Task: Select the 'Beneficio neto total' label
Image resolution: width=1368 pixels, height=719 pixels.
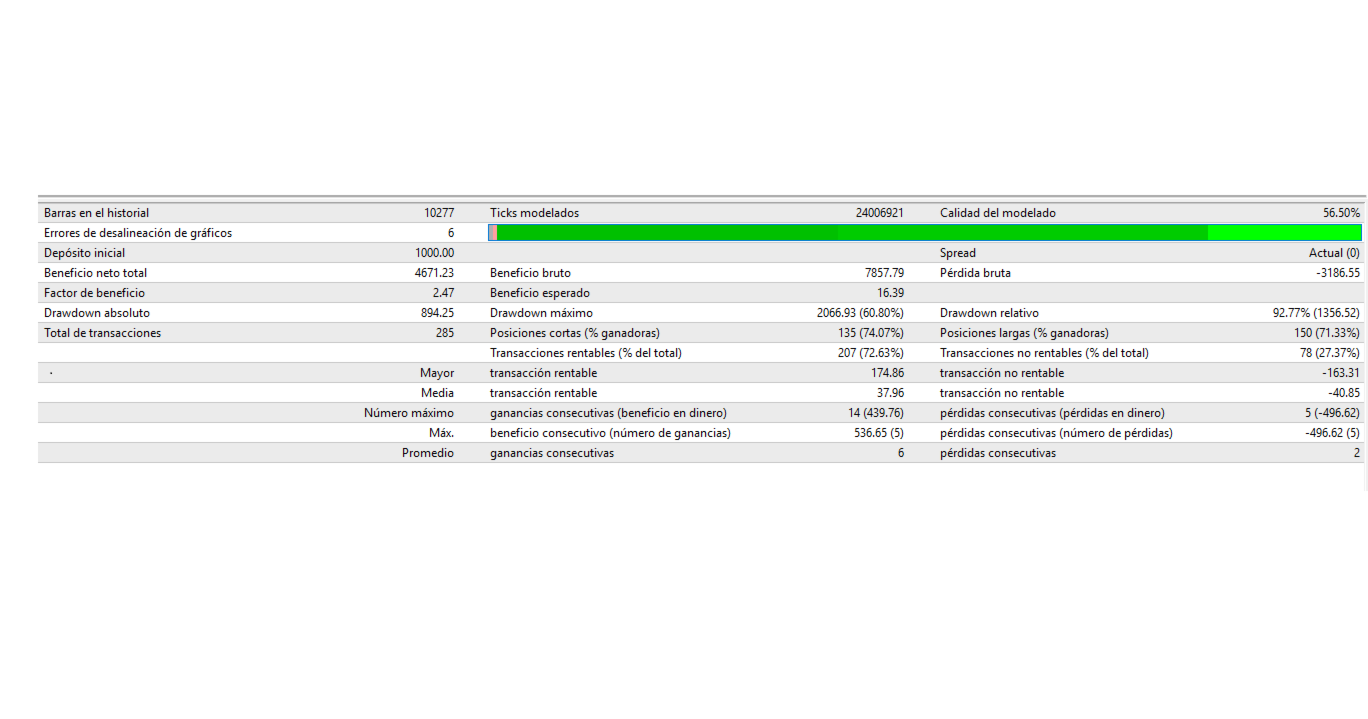Action: click(96, 273)
